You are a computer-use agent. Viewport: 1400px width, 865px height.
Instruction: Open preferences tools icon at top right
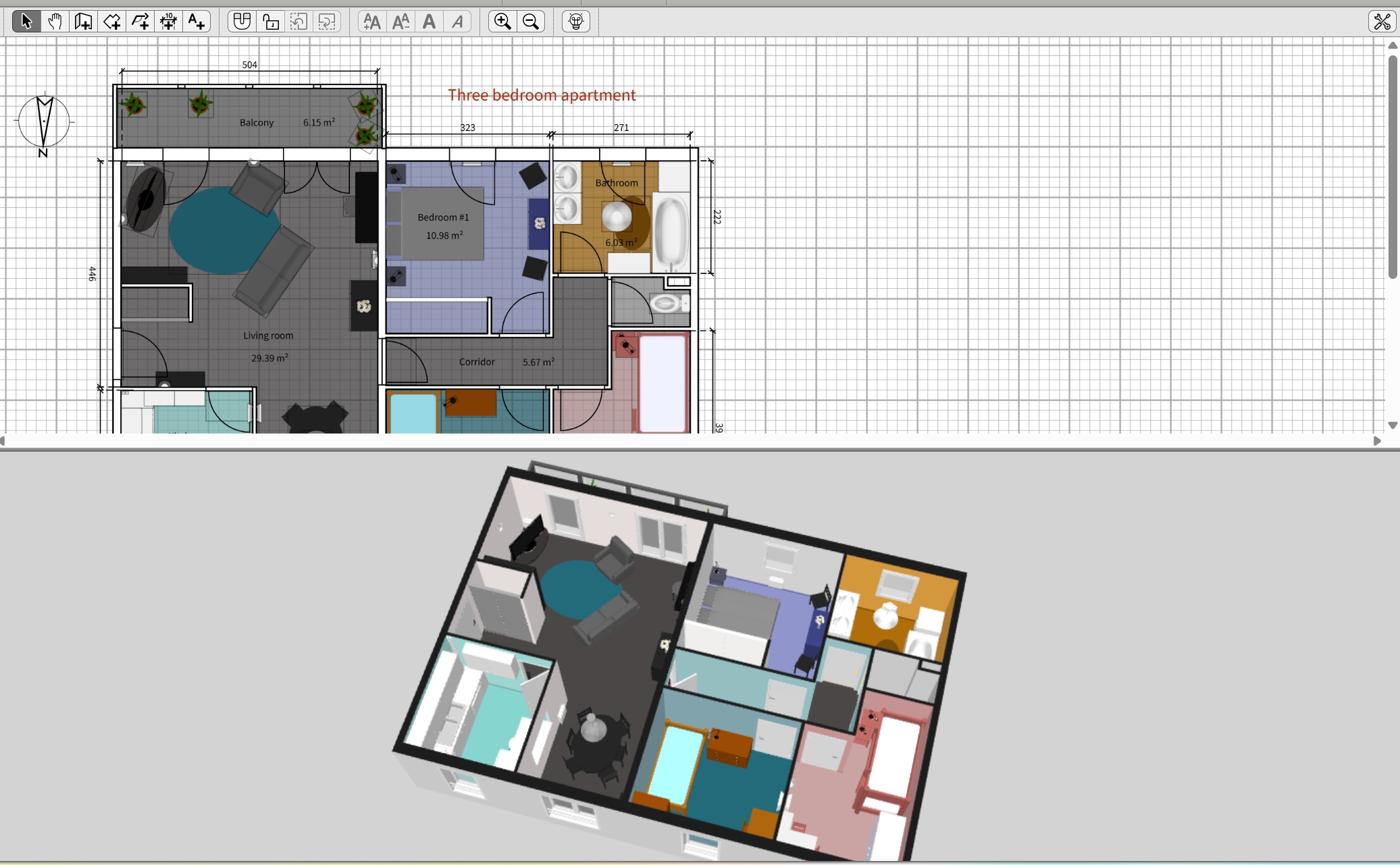pos(1382,22)
